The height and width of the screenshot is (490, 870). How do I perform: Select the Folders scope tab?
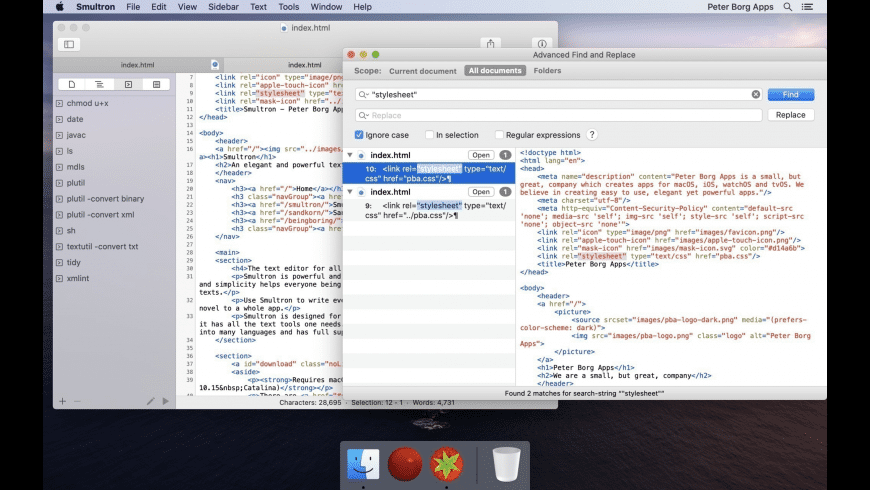coord(547,71)
